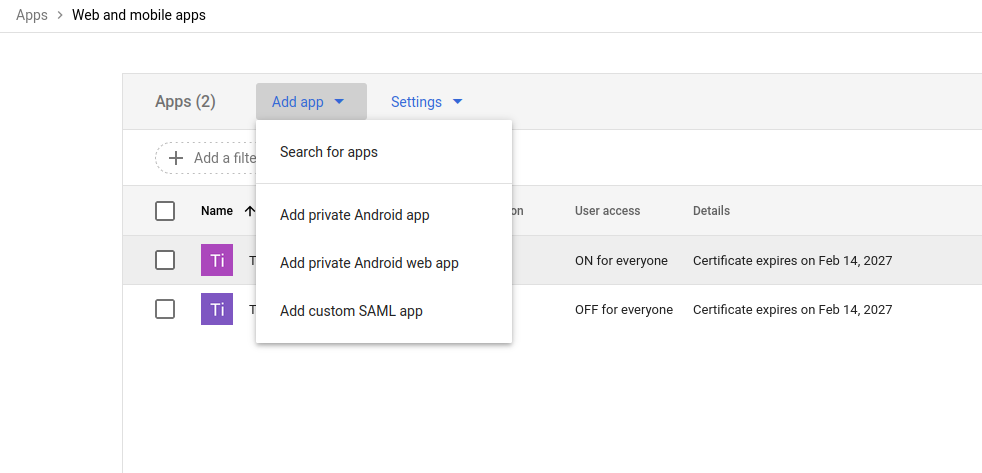The image size is (982, 473).
Task: Click the User access column header
Action: [x=607, y=211]
